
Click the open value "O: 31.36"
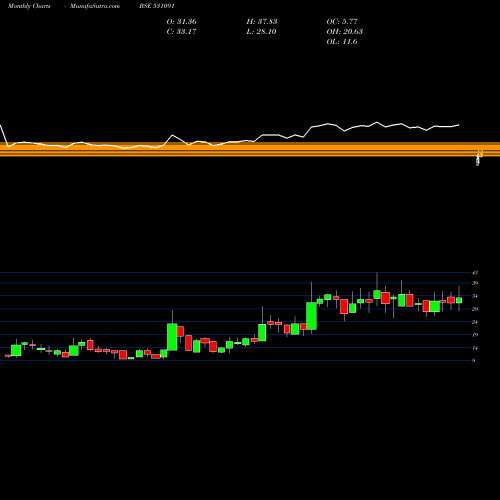[181, 22]
